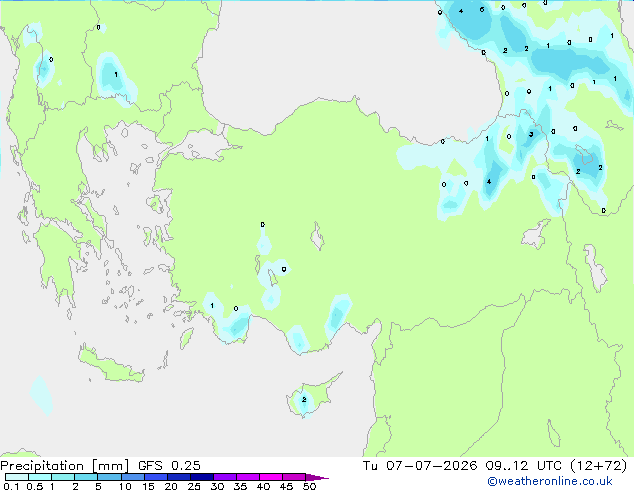Image resolution: width=634 pixels, height=490 pixels.
Task: Click the '(12+72)' forecast offset text
Action: (598, 466)
